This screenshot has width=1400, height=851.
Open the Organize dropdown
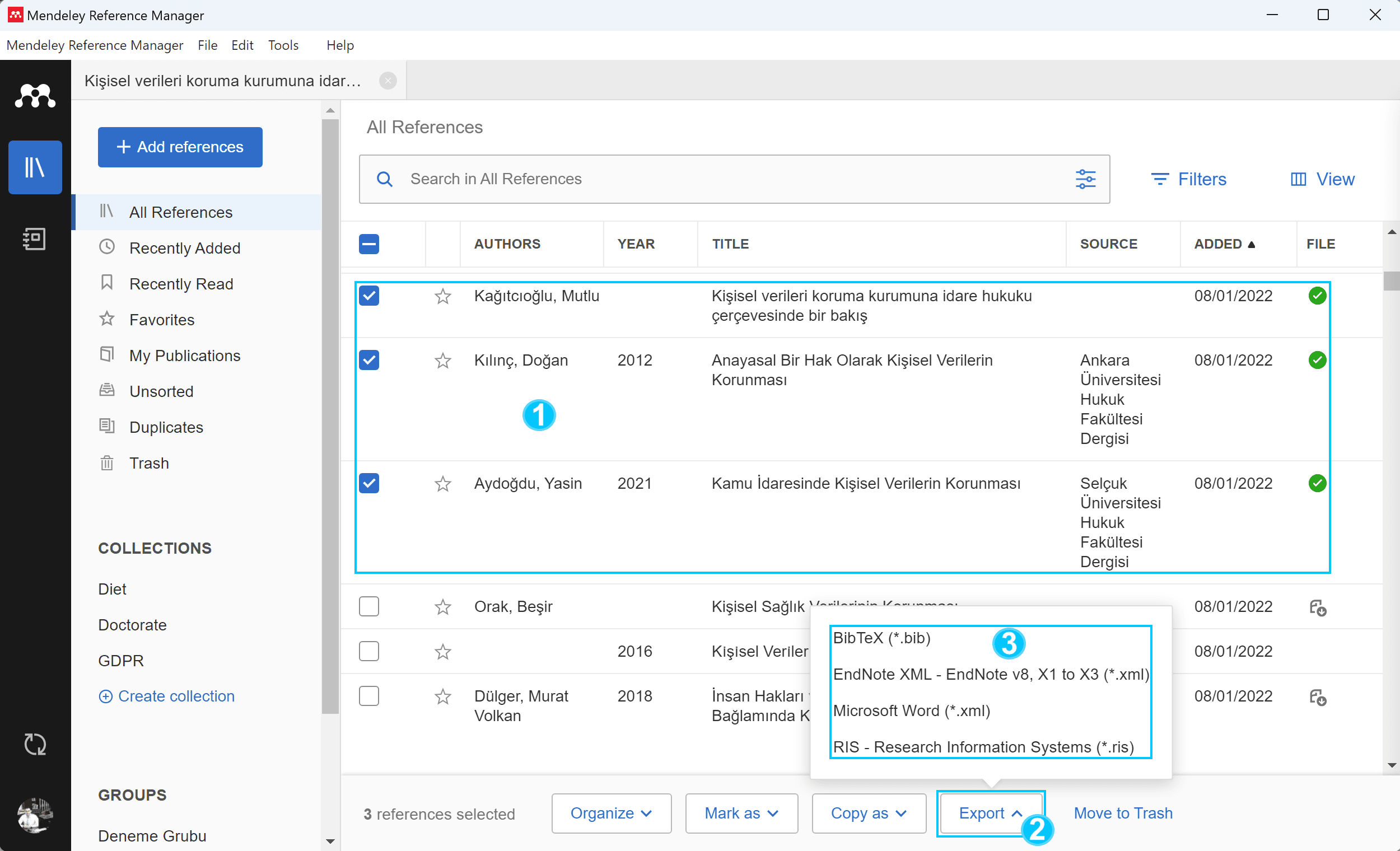612,813
